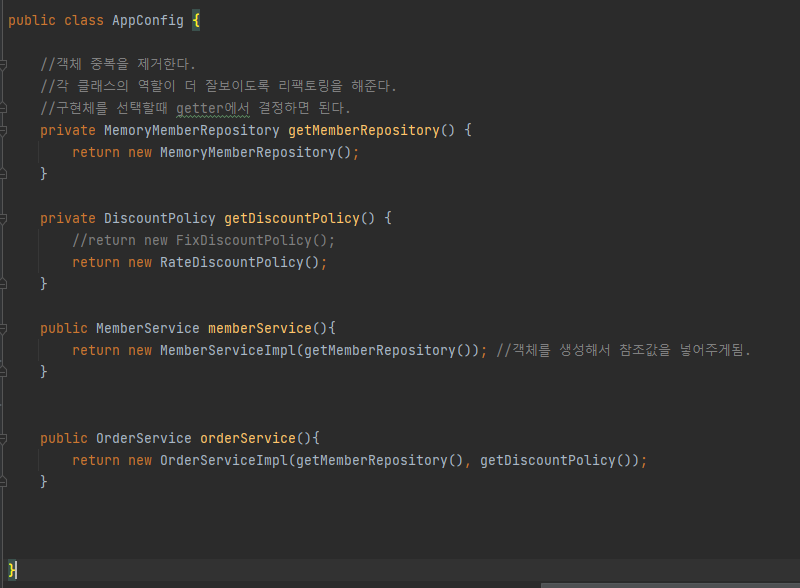The height and width of the screenshot is (588, 800).
Task: Click the 'return' keyword before 'new MemberServiceImpl'
Action: point(96,350)
